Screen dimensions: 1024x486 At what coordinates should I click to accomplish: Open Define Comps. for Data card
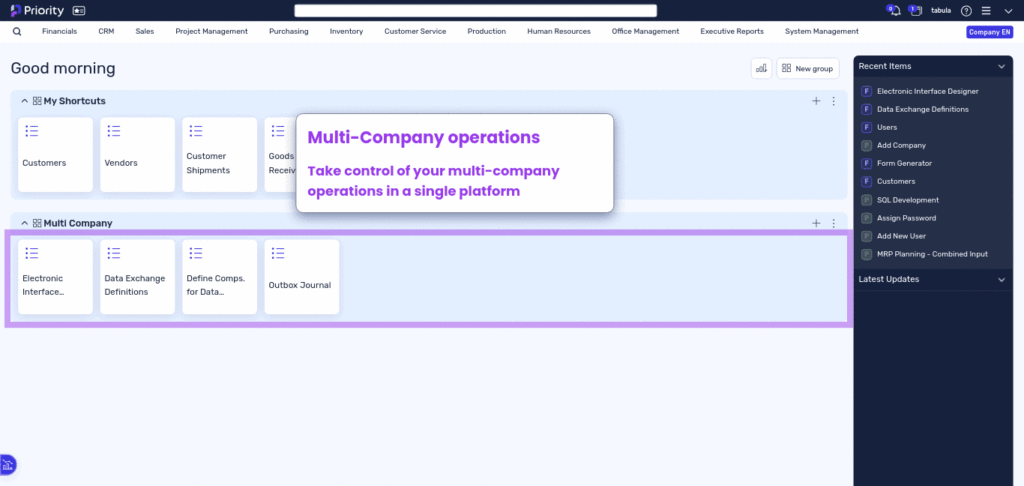pos(219,277)
